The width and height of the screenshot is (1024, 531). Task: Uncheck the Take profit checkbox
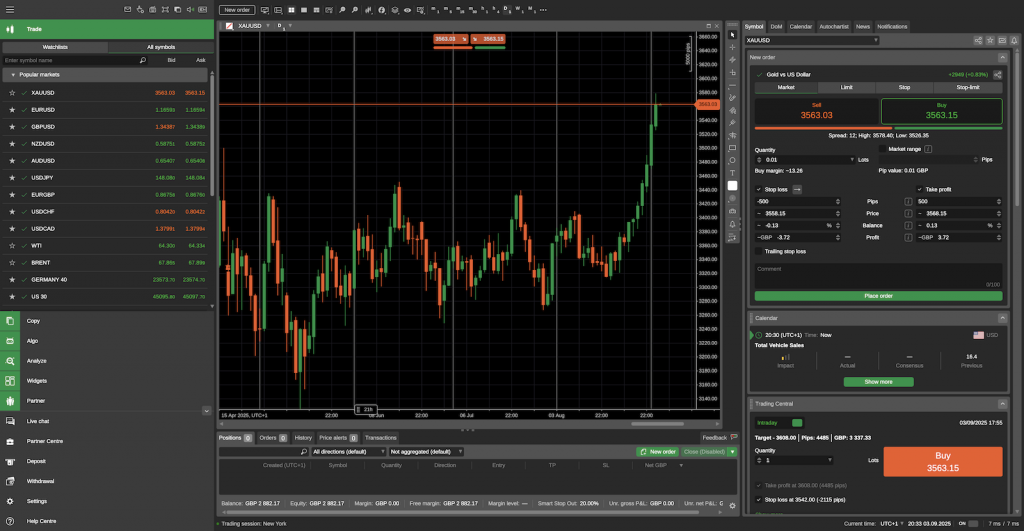pos(920,189)
